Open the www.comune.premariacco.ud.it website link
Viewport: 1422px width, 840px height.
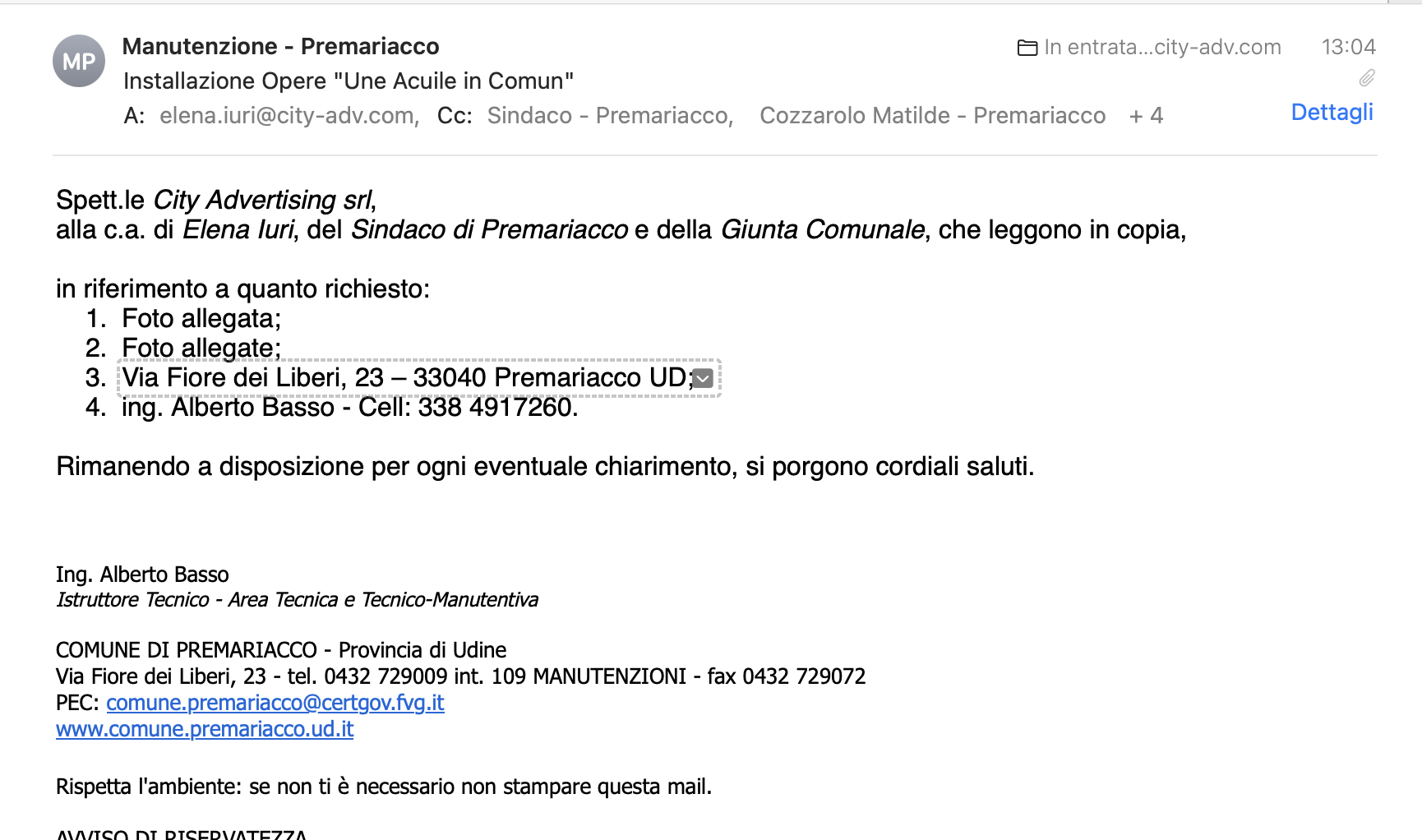[205, 729]
